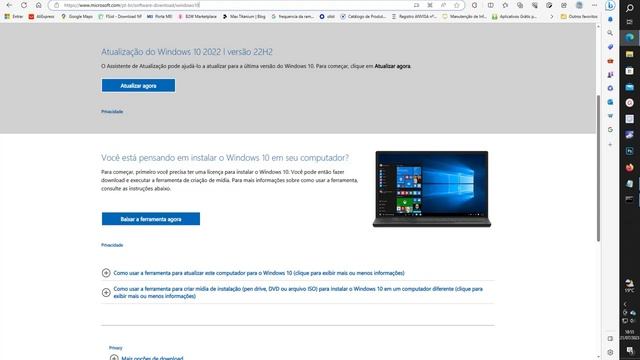Reload the page with the refresh icon
This screenshot has height=360, width=640.
(x=24, y=5)
